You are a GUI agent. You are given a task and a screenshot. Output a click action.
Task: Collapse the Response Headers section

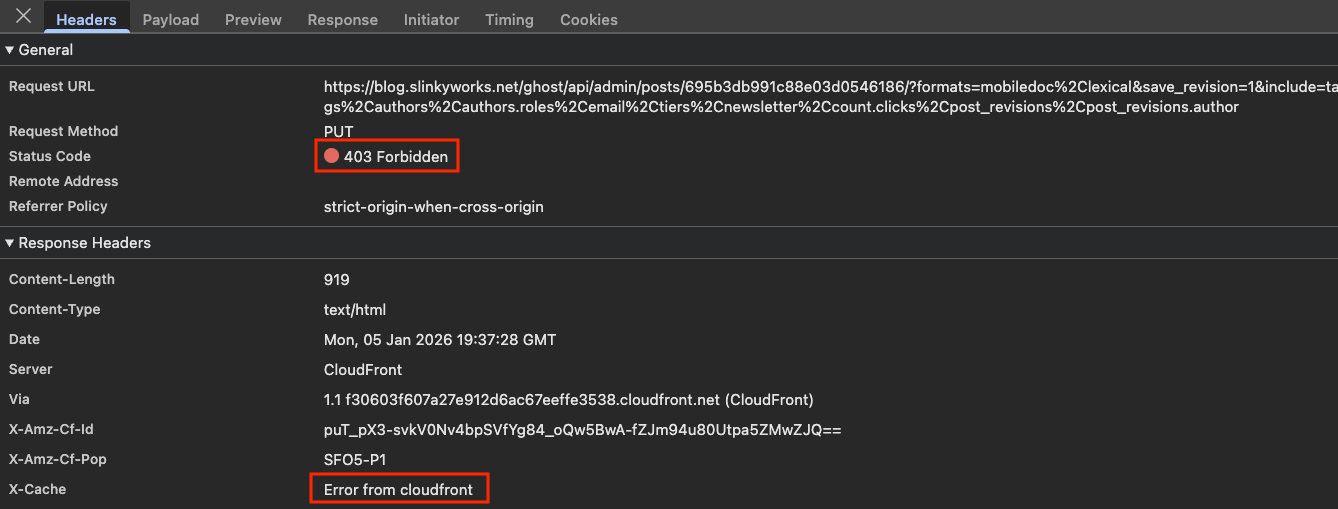coord(10,243)
